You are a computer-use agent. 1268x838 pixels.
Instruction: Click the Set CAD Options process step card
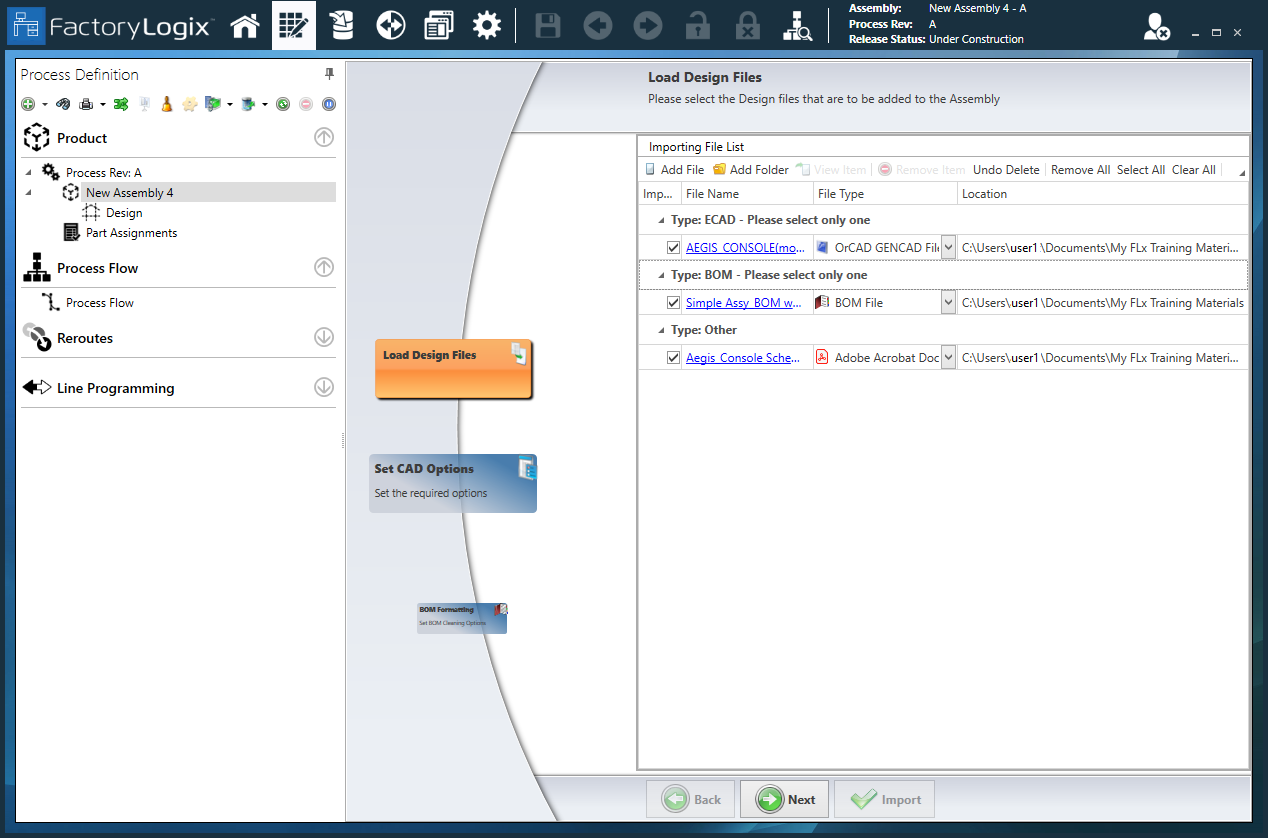coord(453,483)
